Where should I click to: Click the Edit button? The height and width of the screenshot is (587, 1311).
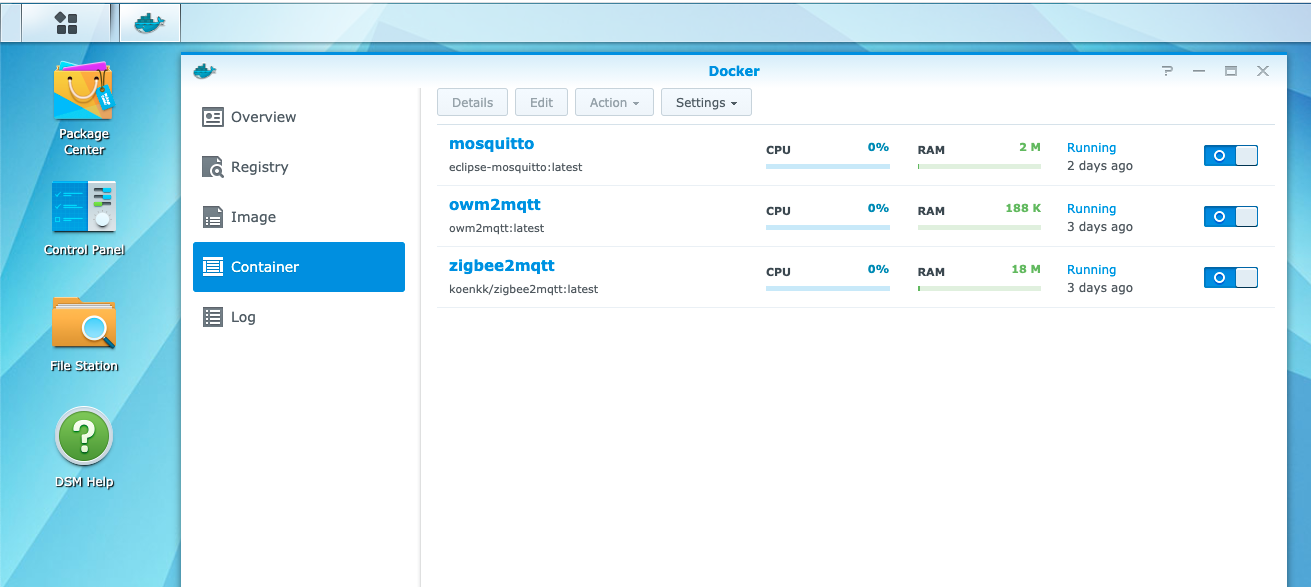[541, 102]
